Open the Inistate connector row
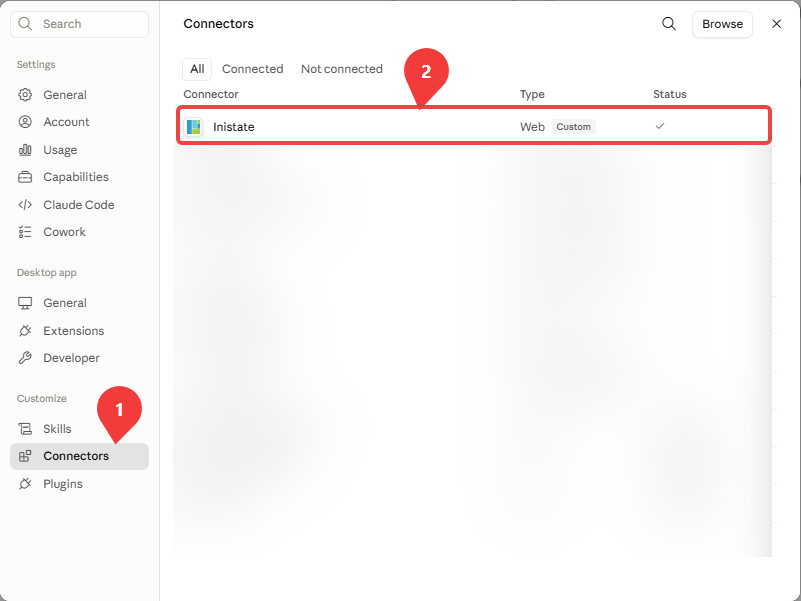 [474, 126]
